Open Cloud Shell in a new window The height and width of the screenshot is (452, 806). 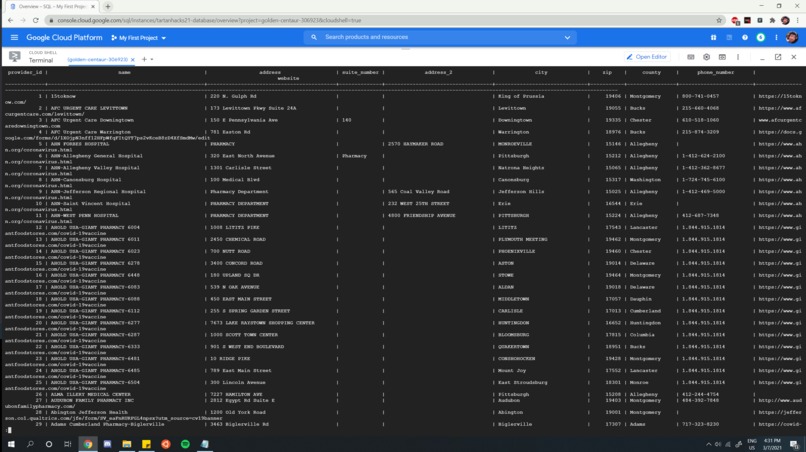tap(778, 57)
